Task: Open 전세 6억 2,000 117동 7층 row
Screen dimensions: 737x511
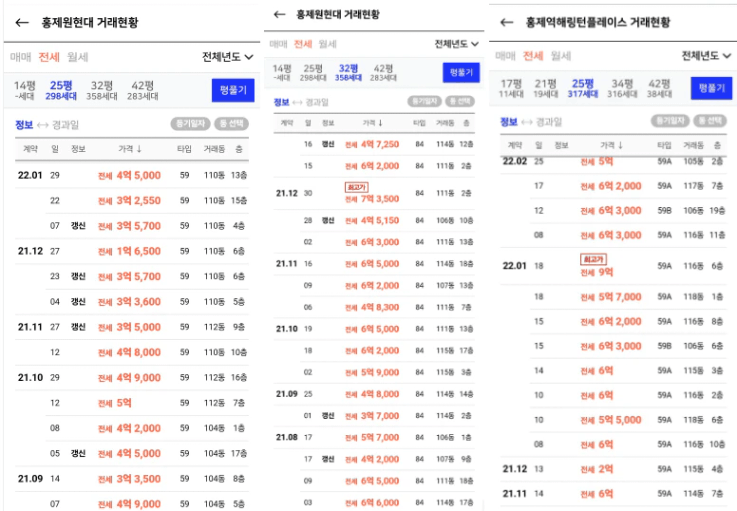Action: click(628, 186)
